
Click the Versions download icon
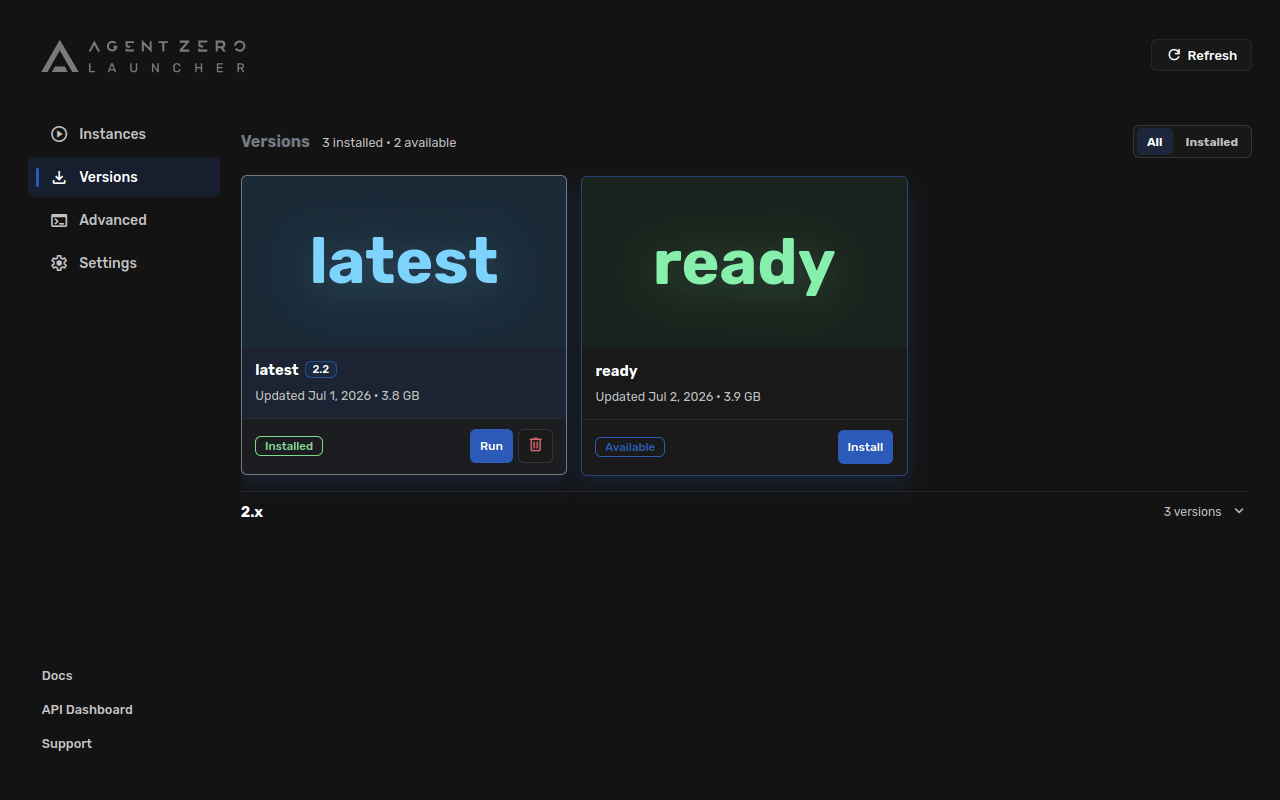(x=59, y=177)
